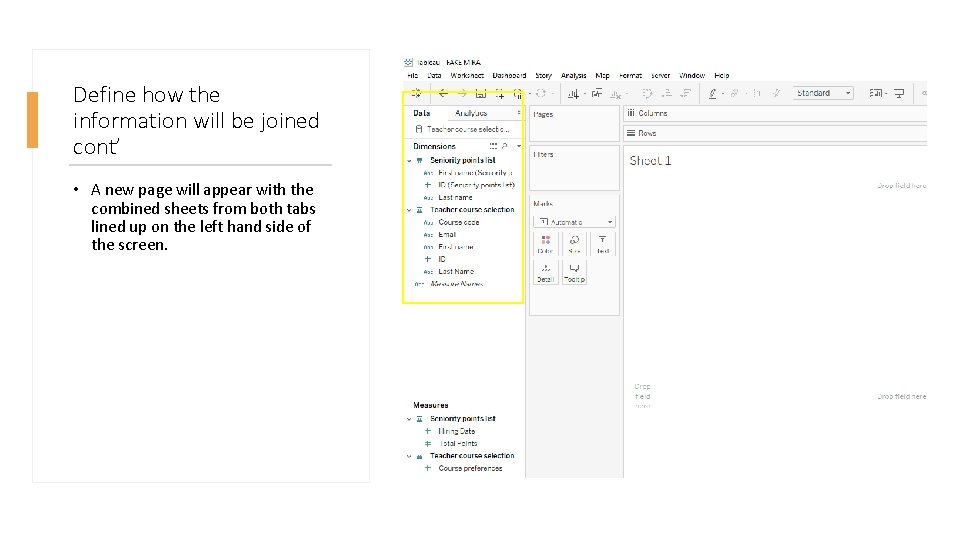Click the Clear sheet toolbar icon

615,94
